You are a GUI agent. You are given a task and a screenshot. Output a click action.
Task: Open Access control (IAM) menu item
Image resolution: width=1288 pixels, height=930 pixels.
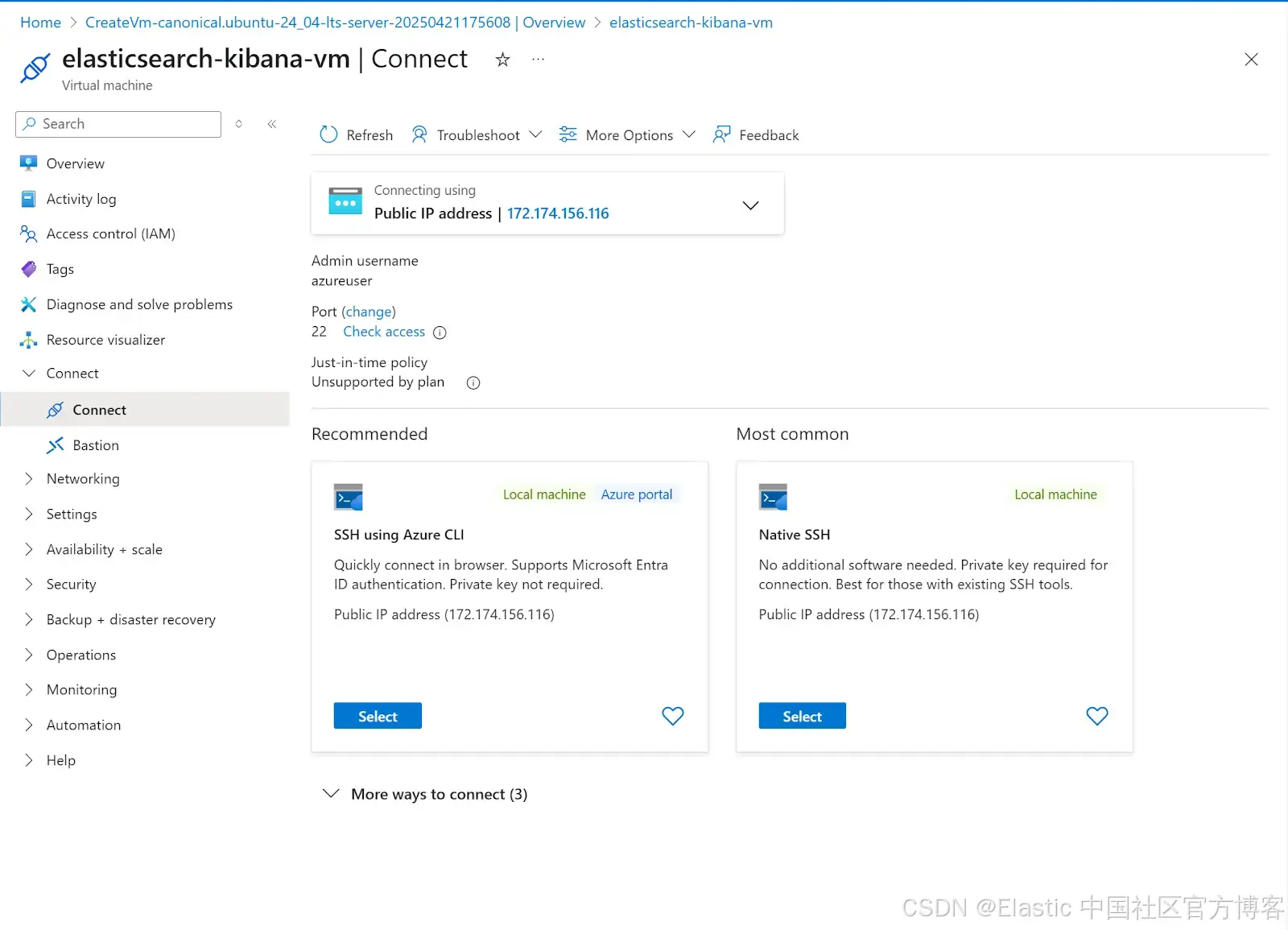110,234
